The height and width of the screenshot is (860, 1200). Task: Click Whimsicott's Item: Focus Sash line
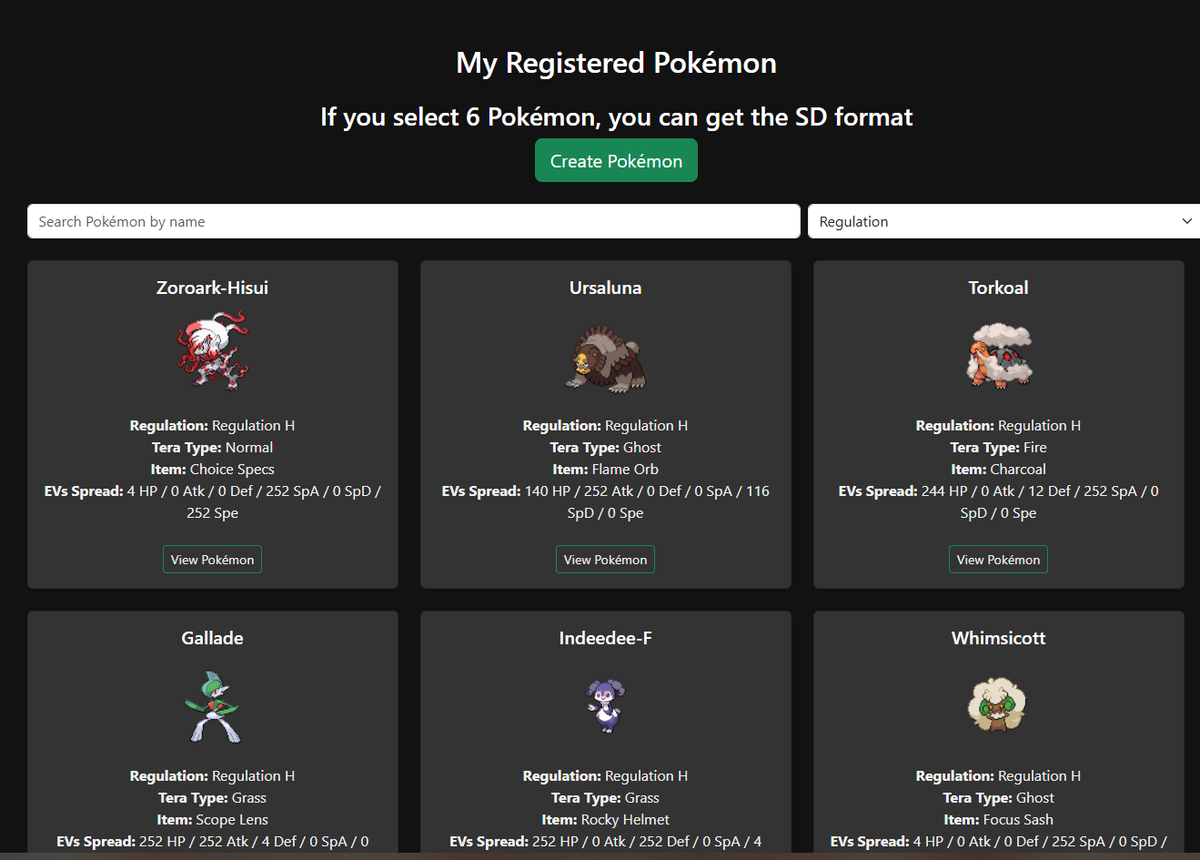click(x=998, y=820)
